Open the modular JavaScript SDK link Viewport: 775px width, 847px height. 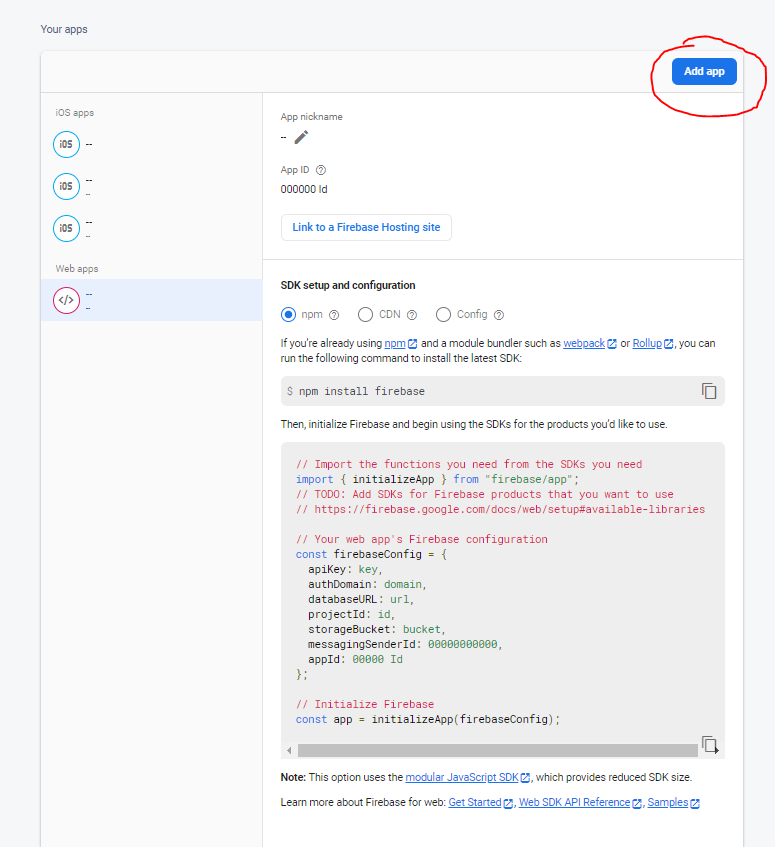point(462,777)
